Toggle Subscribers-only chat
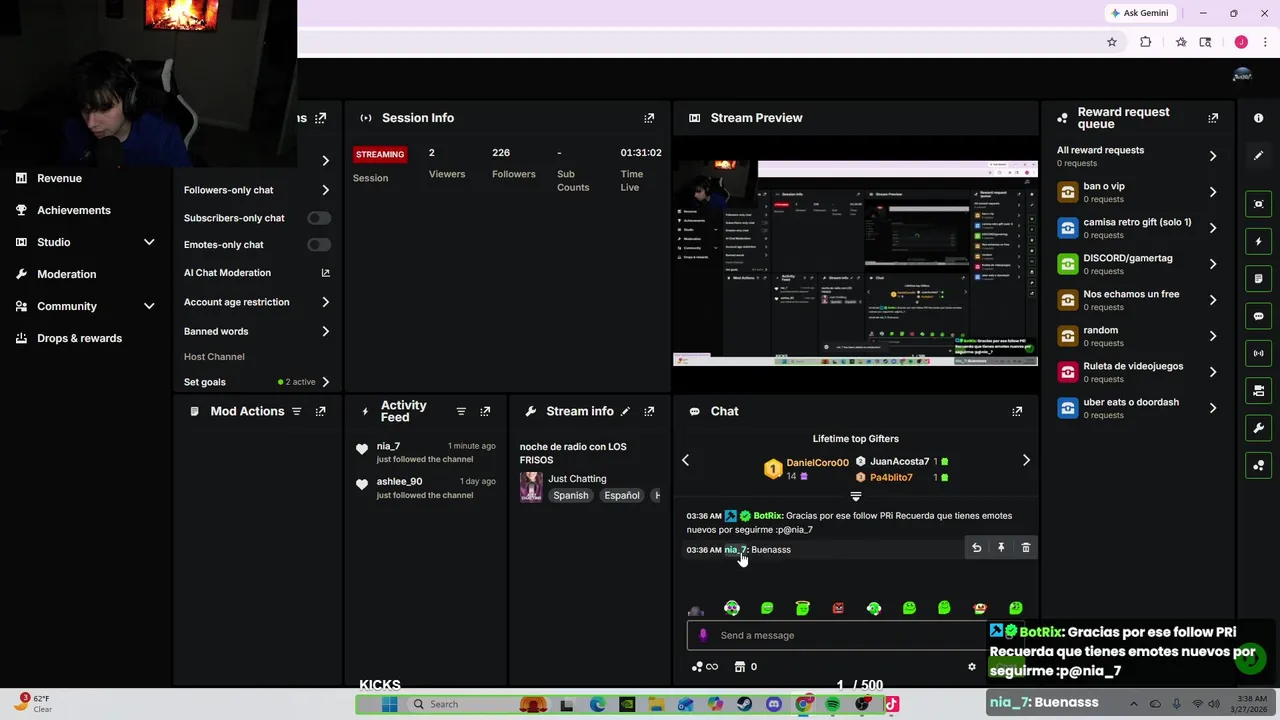The height and width of the screenshot is (720, 1280). coord(319,218)
